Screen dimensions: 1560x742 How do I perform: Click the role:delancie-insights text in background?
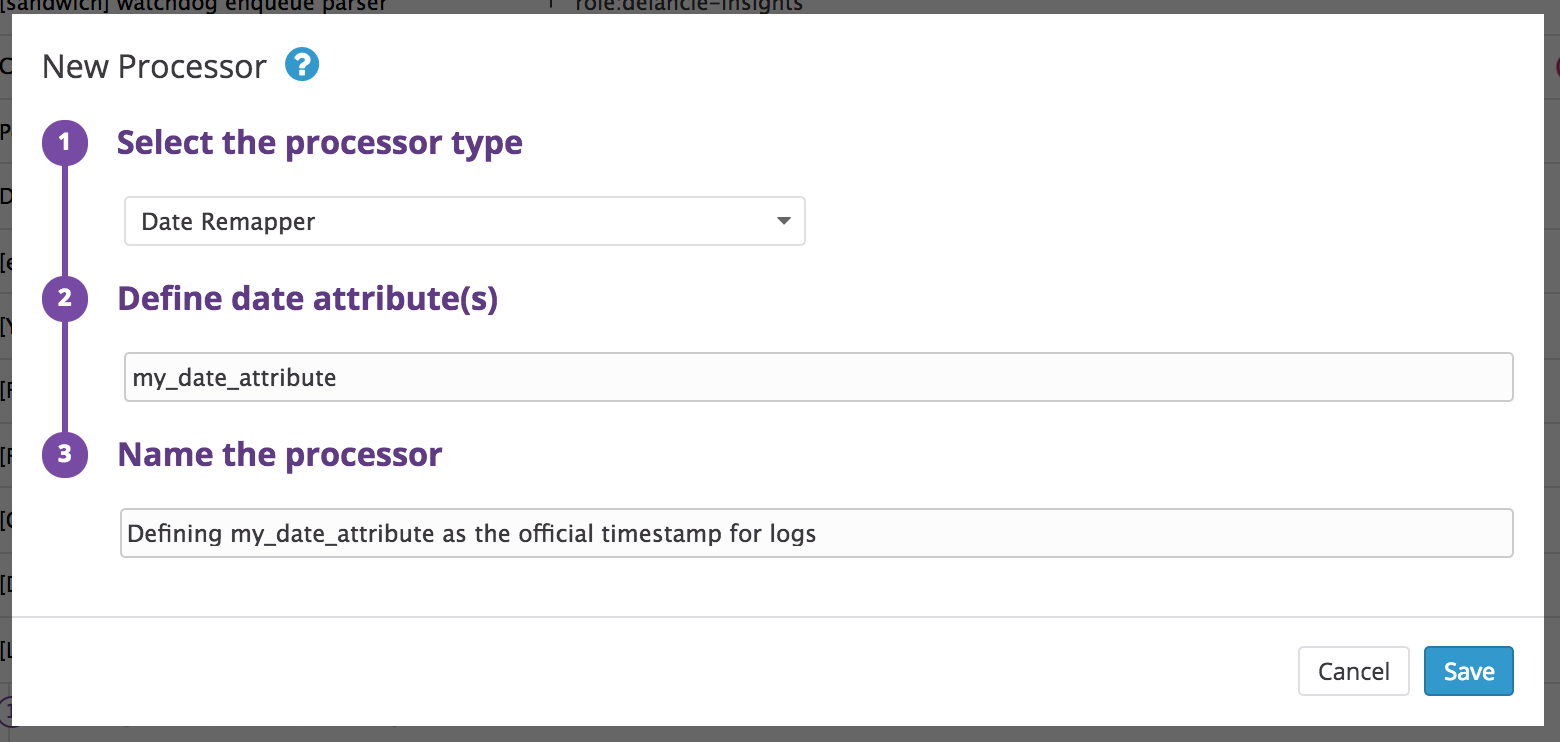pyautogui.click(x=688, y=6)
